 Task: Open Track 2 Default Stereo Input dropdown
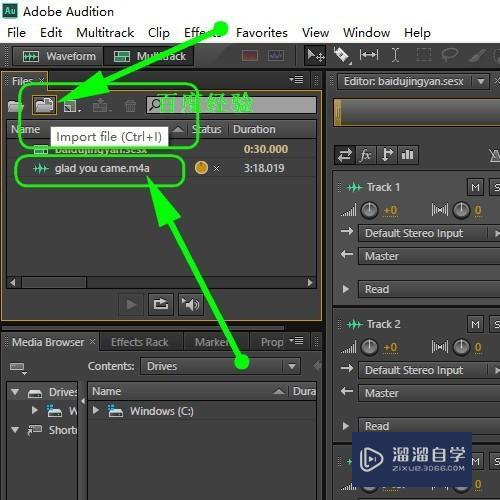point(429,370)
